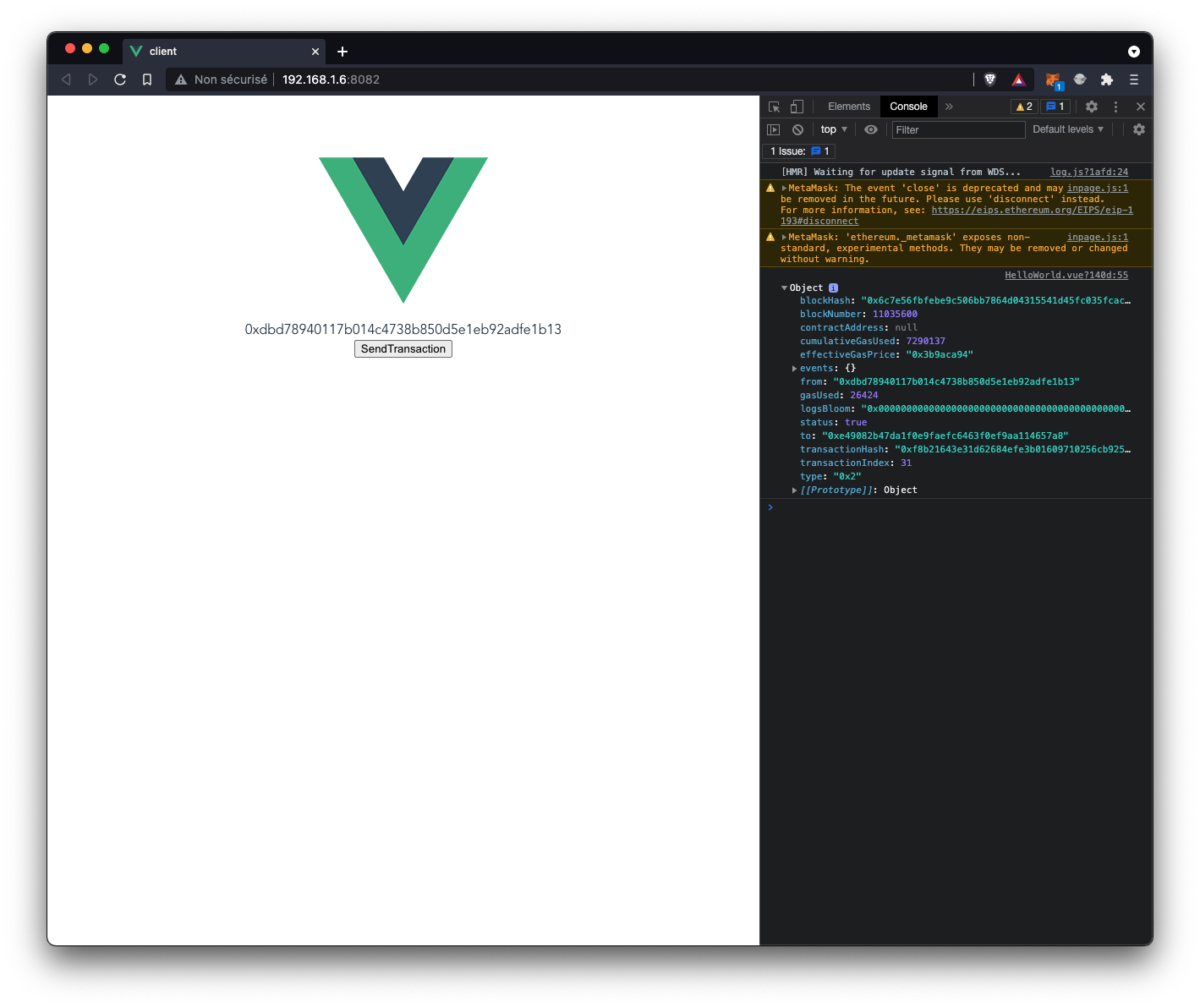Select the from address value
Image resolution: width=1200 pixels, height=1008 pixels.
pos(956,382)
